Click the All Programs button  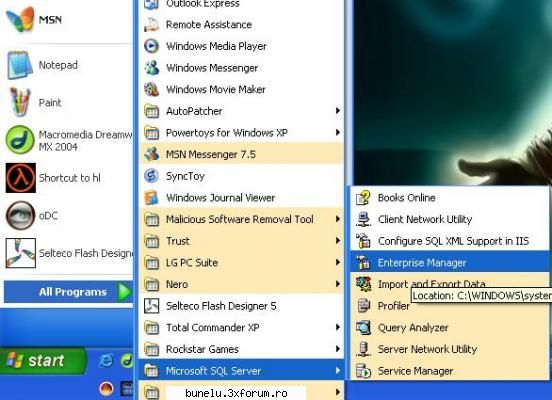click(68, 292)
